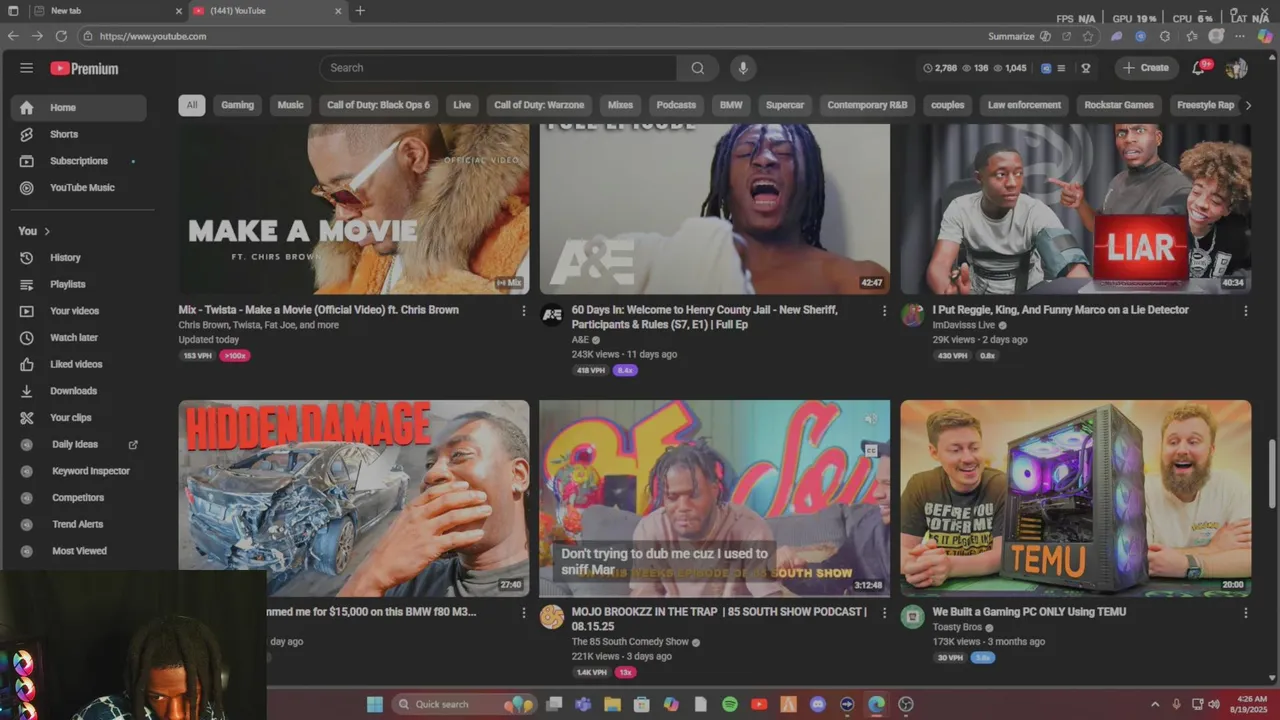
Task: Open the YouTube hamburger guide menu
Action: pos(26,68)
